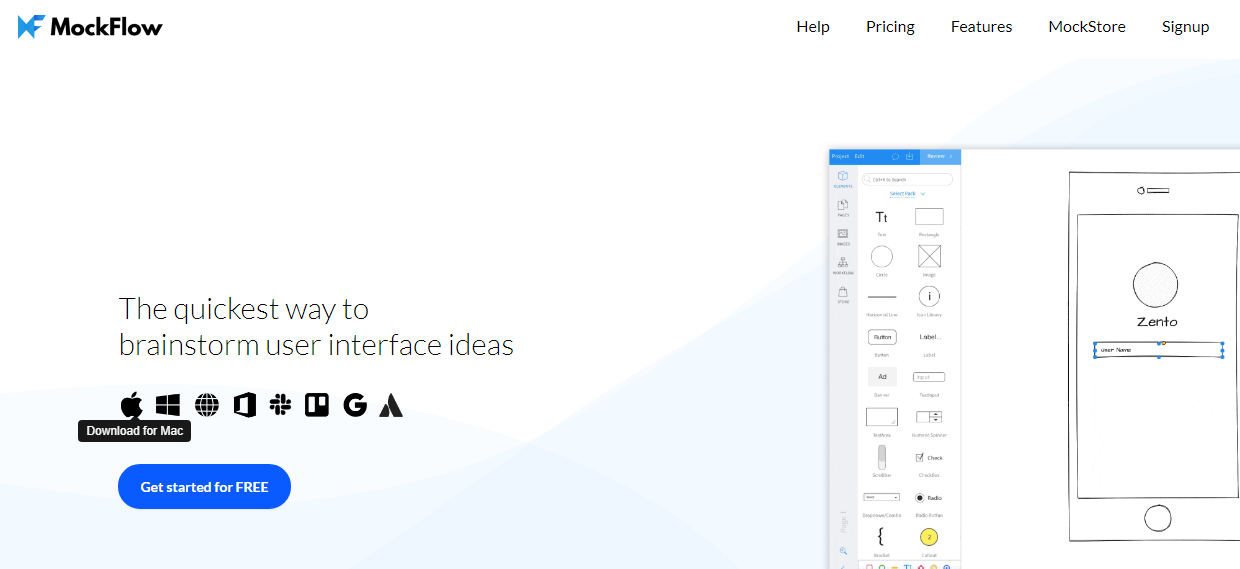The width and height of the screenshot is (1240, 569).
Task: Click the Apple Download for Mac icon
Action: pos(131,405)
